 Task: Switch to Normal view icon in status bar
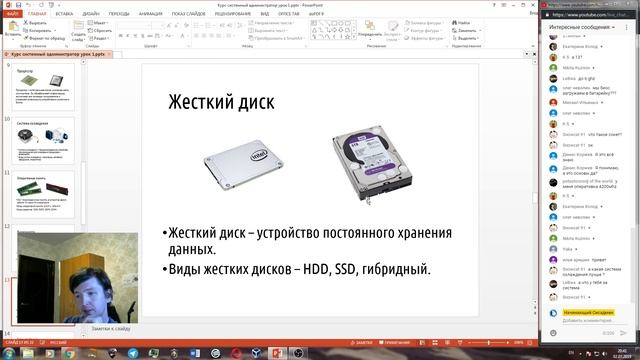pos(422,342)
